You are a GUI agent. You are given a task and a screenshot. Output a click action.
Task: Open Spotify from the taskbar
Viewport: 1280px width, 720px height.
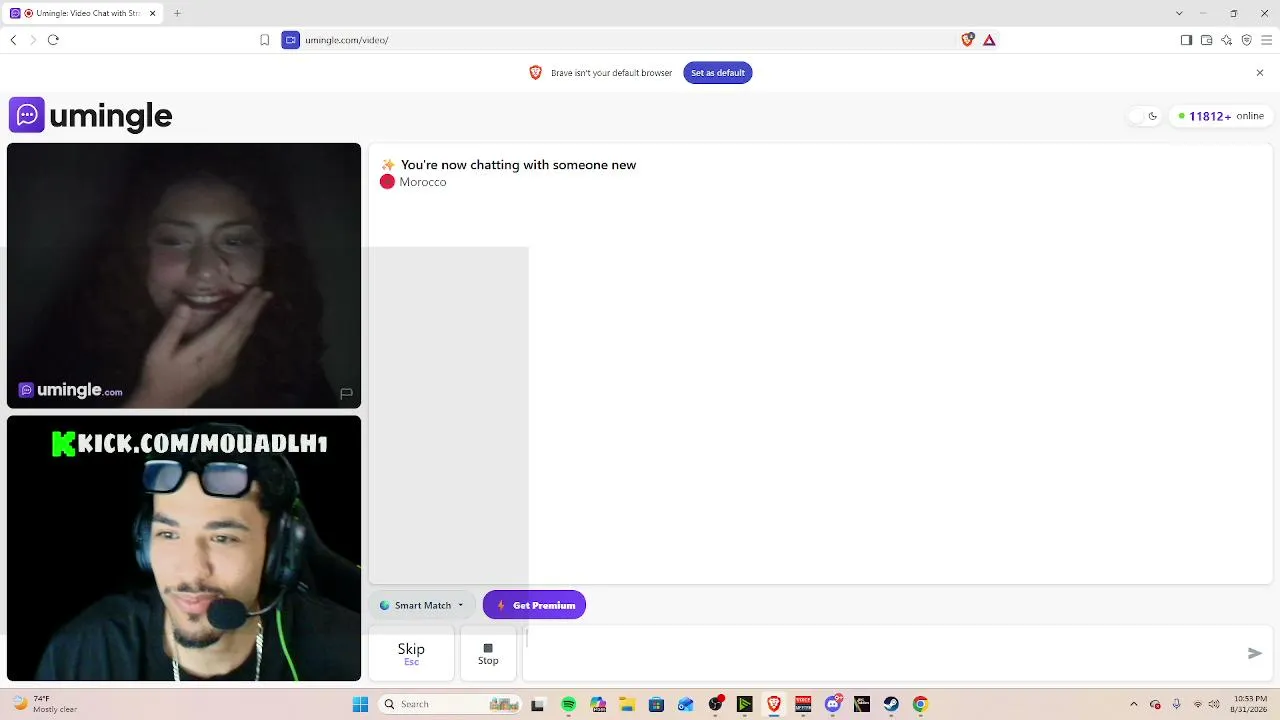569,704
